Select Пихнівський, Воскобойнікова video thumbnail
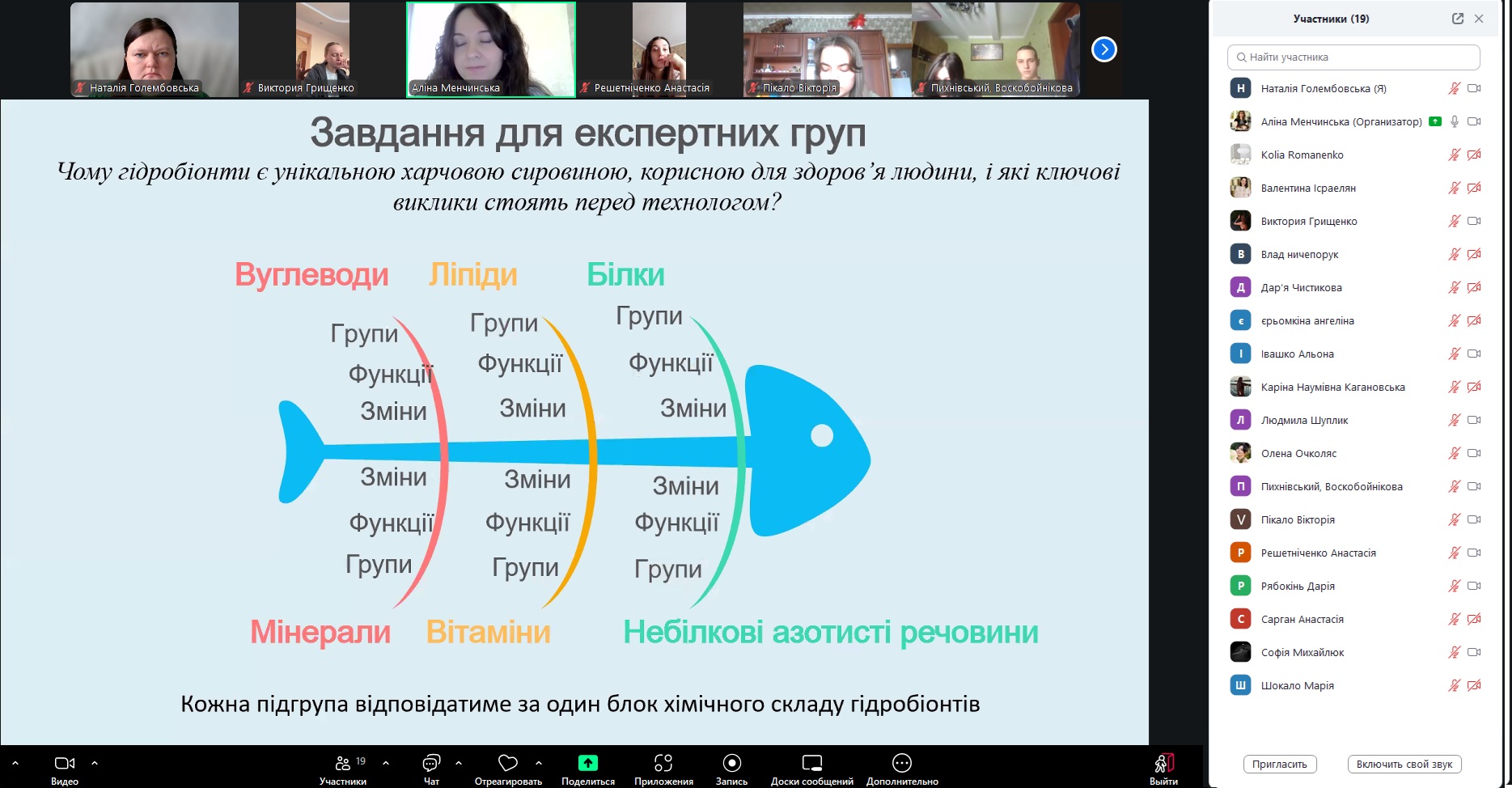This screenshot has height=788, width=1512. (996, 49)
